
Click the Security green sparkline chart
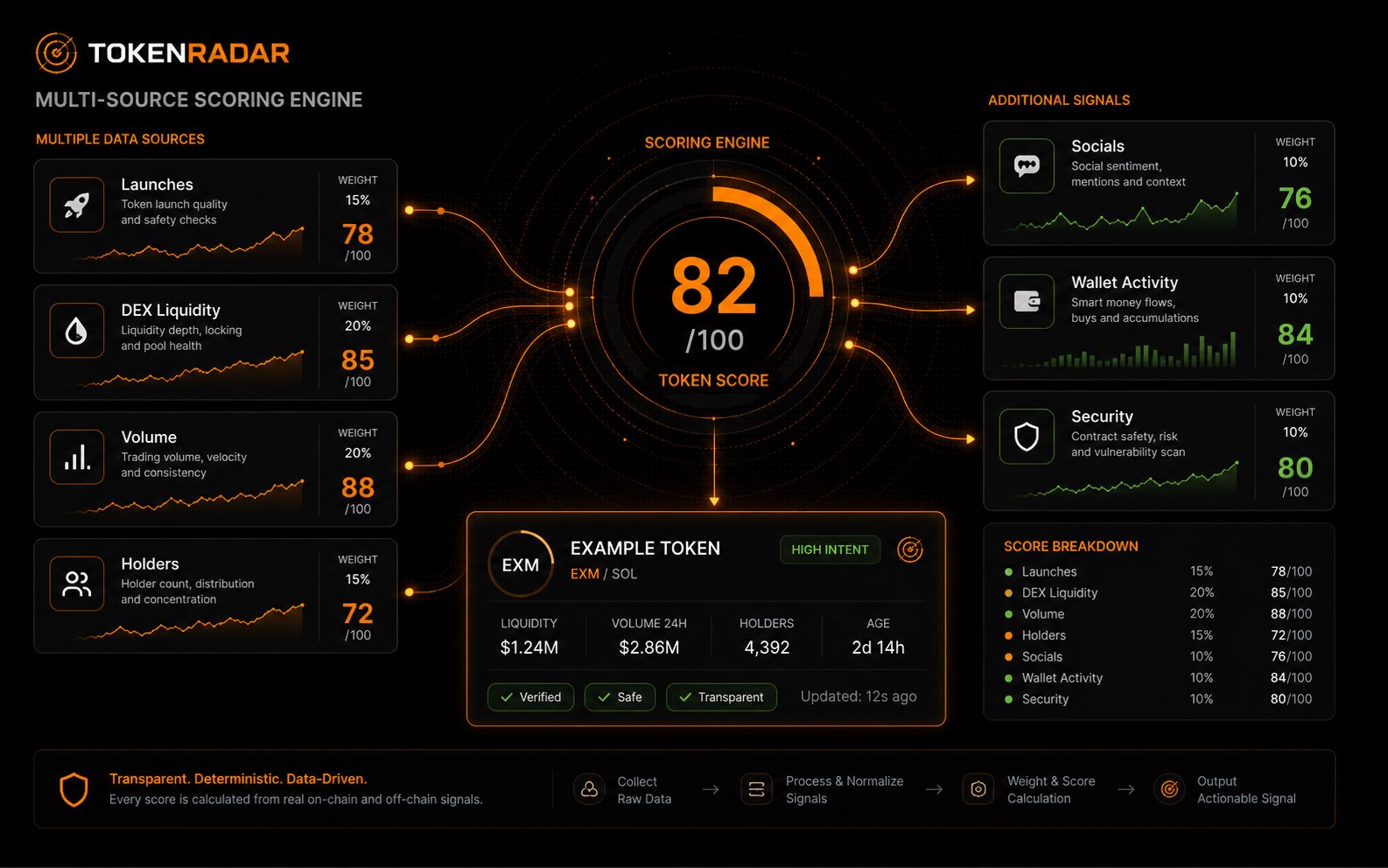[x=1122, y=479]
